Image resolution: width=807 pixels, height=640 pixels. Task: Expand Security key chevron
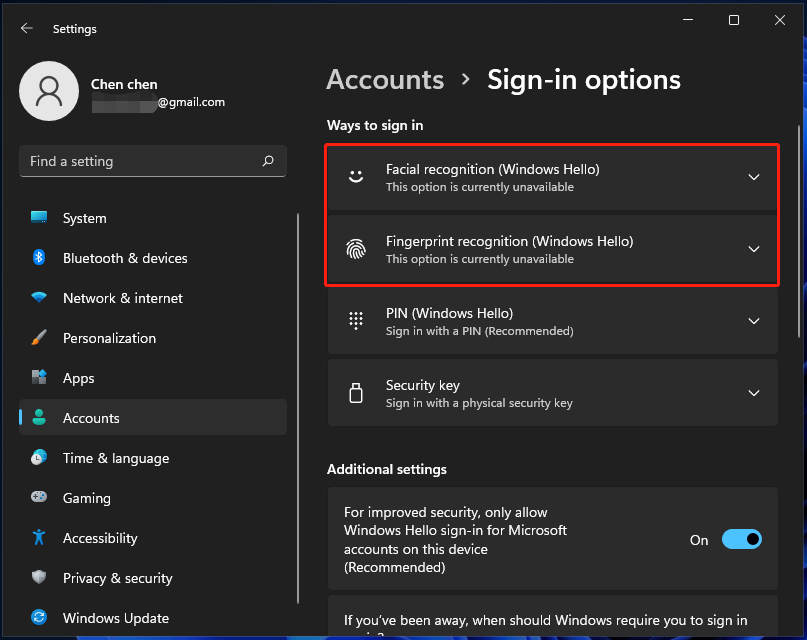(x=753, y=393)
